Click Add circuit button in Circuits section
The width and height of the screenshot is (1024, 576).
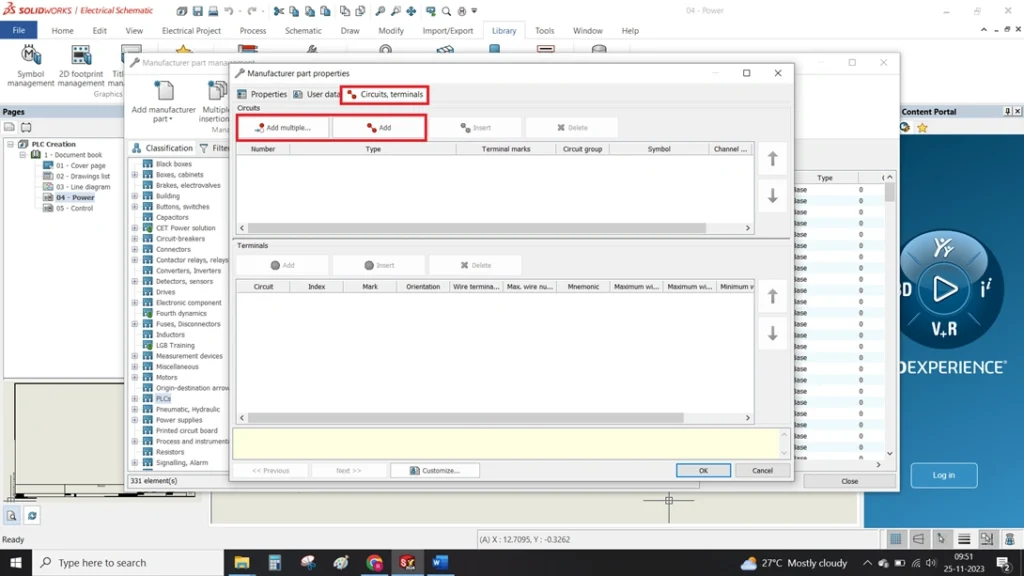[x=379, y=127]
